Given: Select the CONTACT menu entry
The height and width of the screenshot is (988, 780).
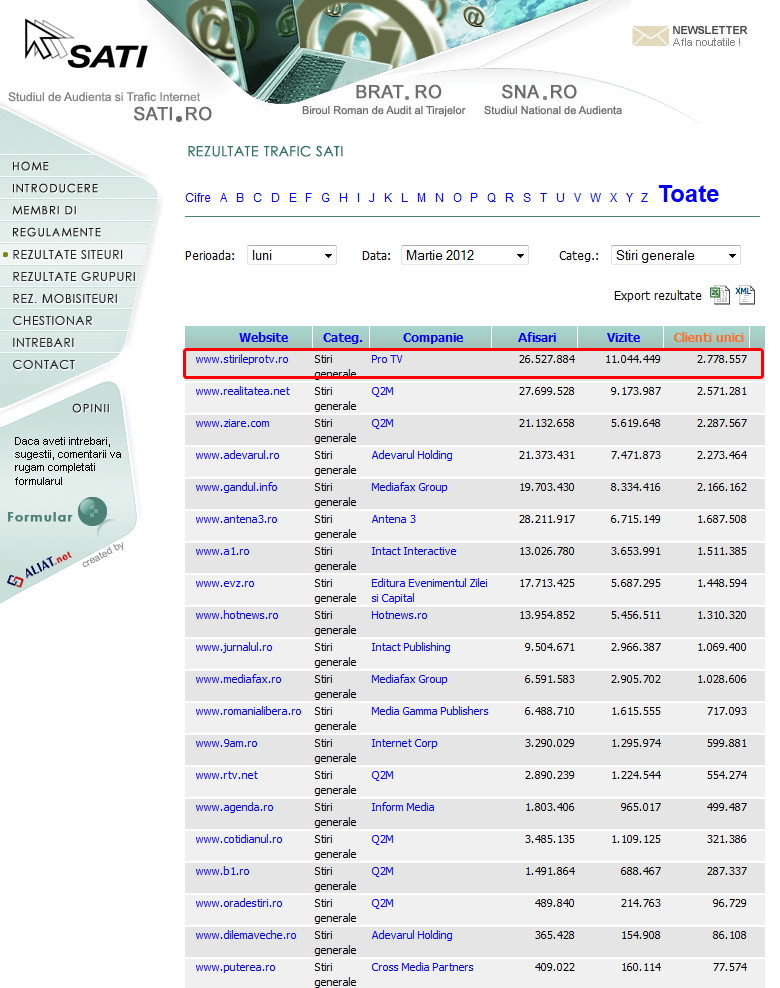Looking at the screenshot, I should pyautogui.click(x=44, y=364).
